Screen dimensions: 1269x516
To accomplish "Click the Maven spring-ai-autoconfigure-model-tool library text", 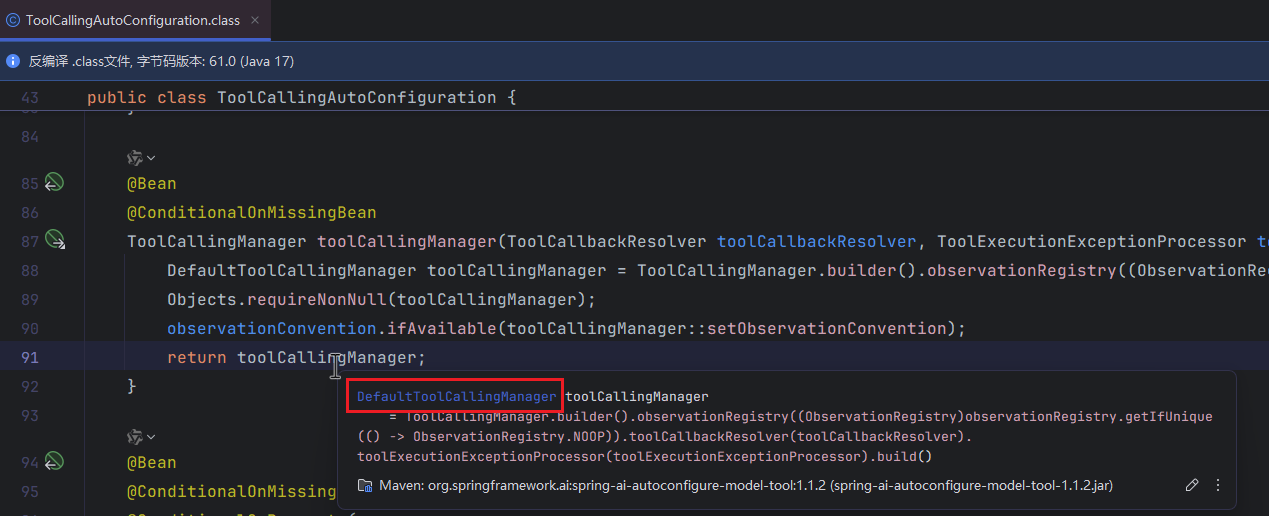I will pos(745,485).
